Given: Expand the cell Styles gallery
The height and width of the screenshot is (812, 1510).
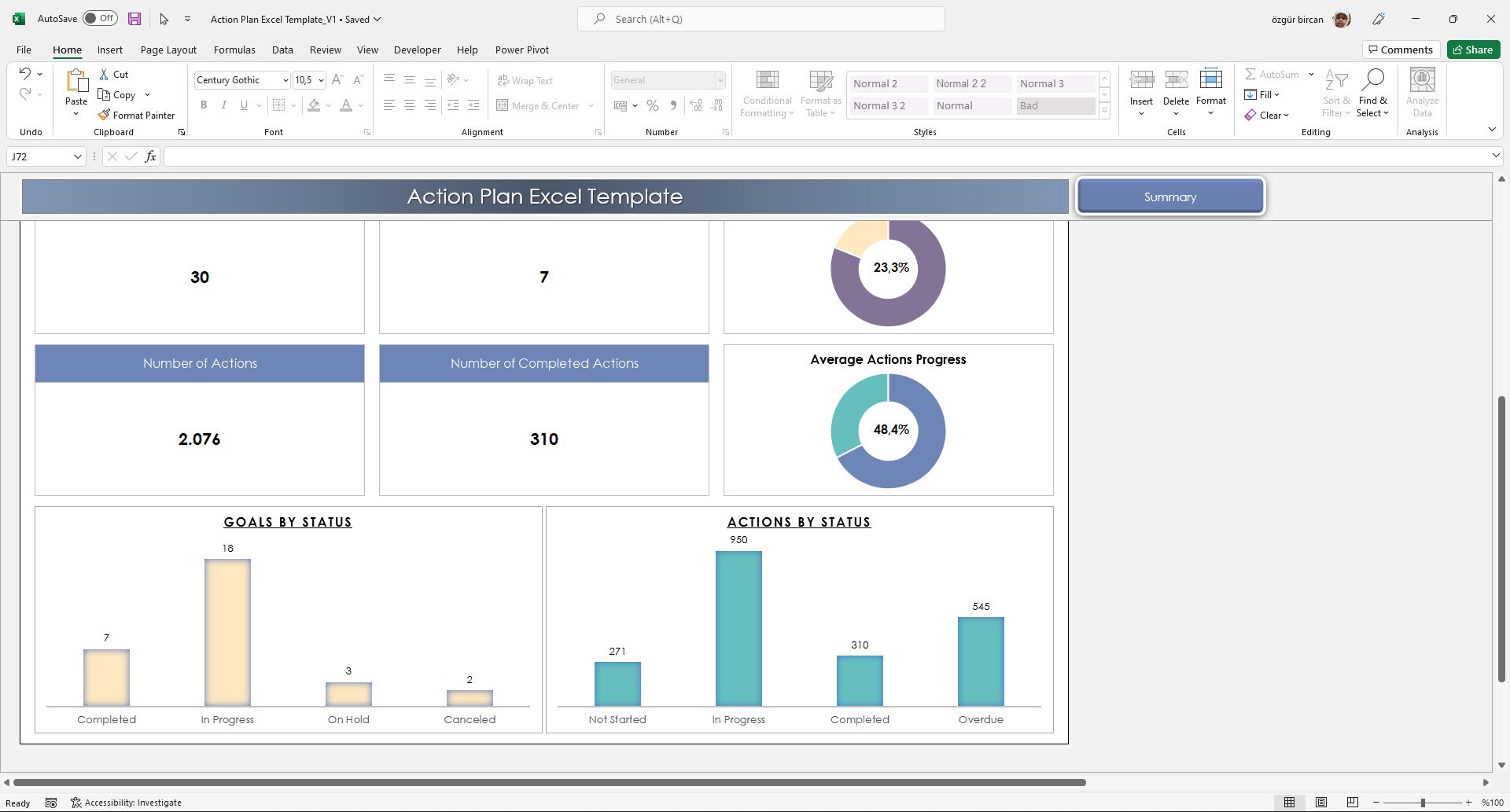Looking at the screenshot, I should pos(1105,112).
